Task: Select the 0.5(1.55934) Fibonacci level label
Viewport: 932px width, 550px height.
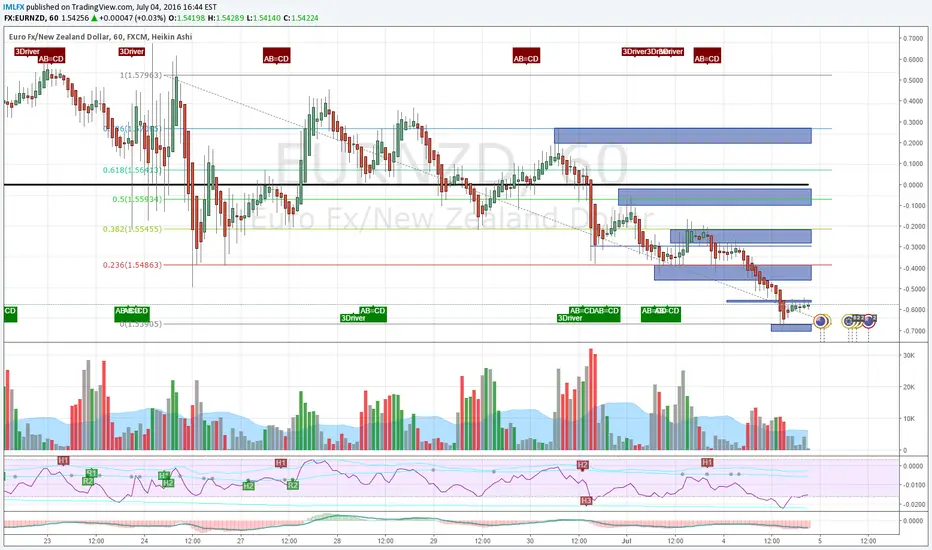Action: pyautogui.click(x=137, y=199)
